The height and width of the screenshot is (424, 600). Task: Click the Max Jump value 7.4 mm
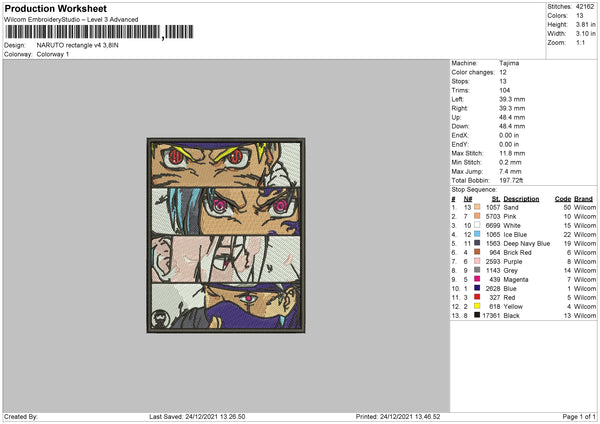coord(510,171)
